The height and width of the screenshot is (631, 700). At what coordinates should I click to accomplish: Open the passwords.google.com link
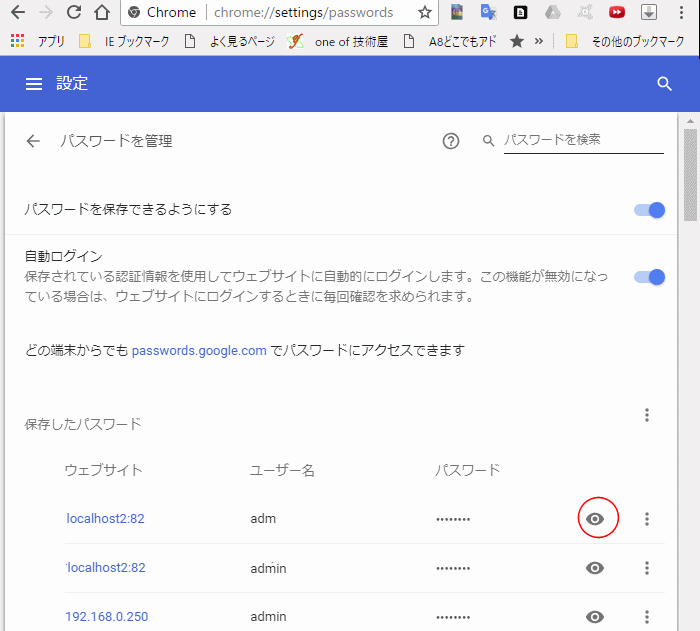coord(199,351)
